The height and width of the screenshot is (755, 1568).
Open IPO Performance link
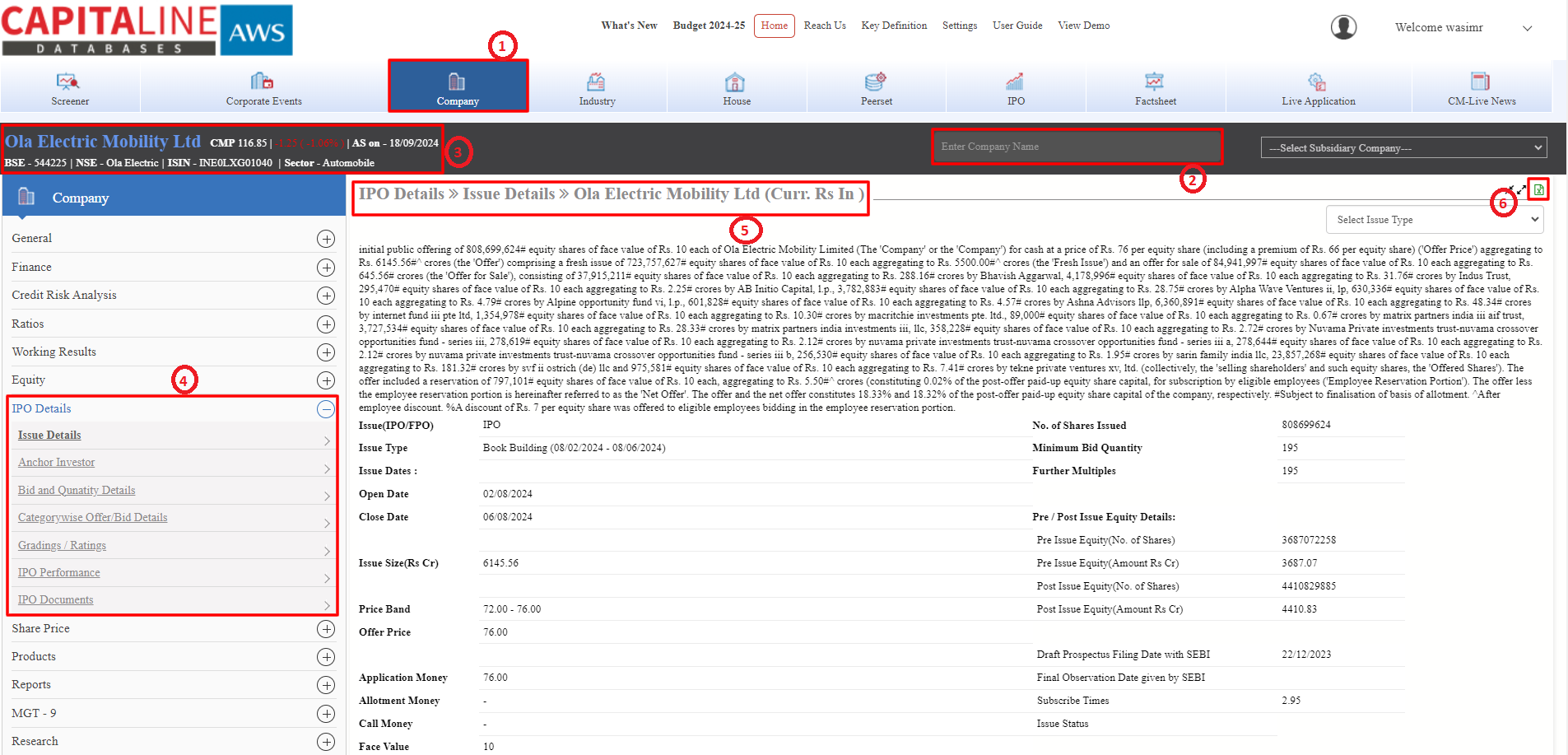point(58,572)
